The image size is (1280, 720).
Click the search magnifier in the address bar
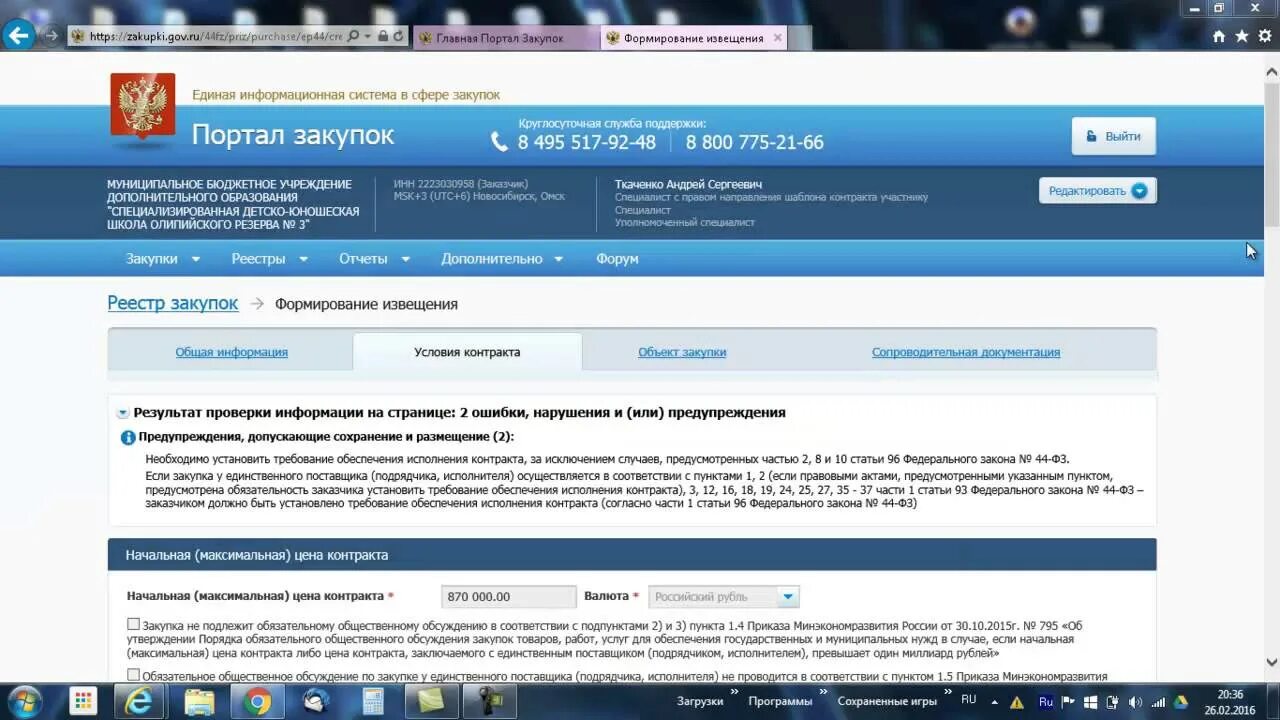353,36
